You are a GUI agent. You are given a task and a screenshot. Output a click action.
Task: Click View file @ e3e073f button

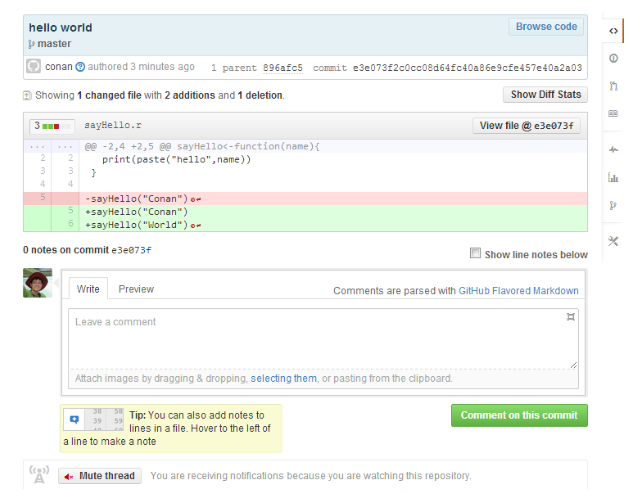pos(528,126)
